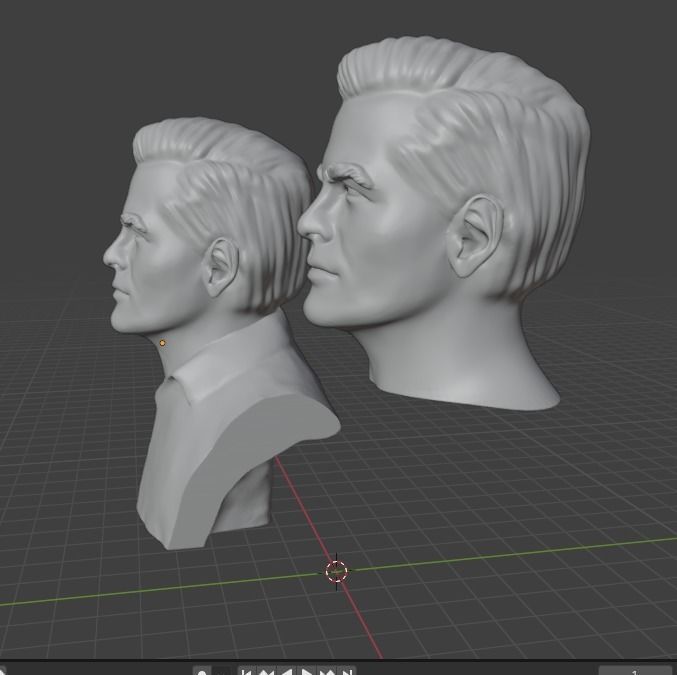Viewport: 677px width, 675px height.
Task: Jump to the previous keyframe
Action: [266, 671]
